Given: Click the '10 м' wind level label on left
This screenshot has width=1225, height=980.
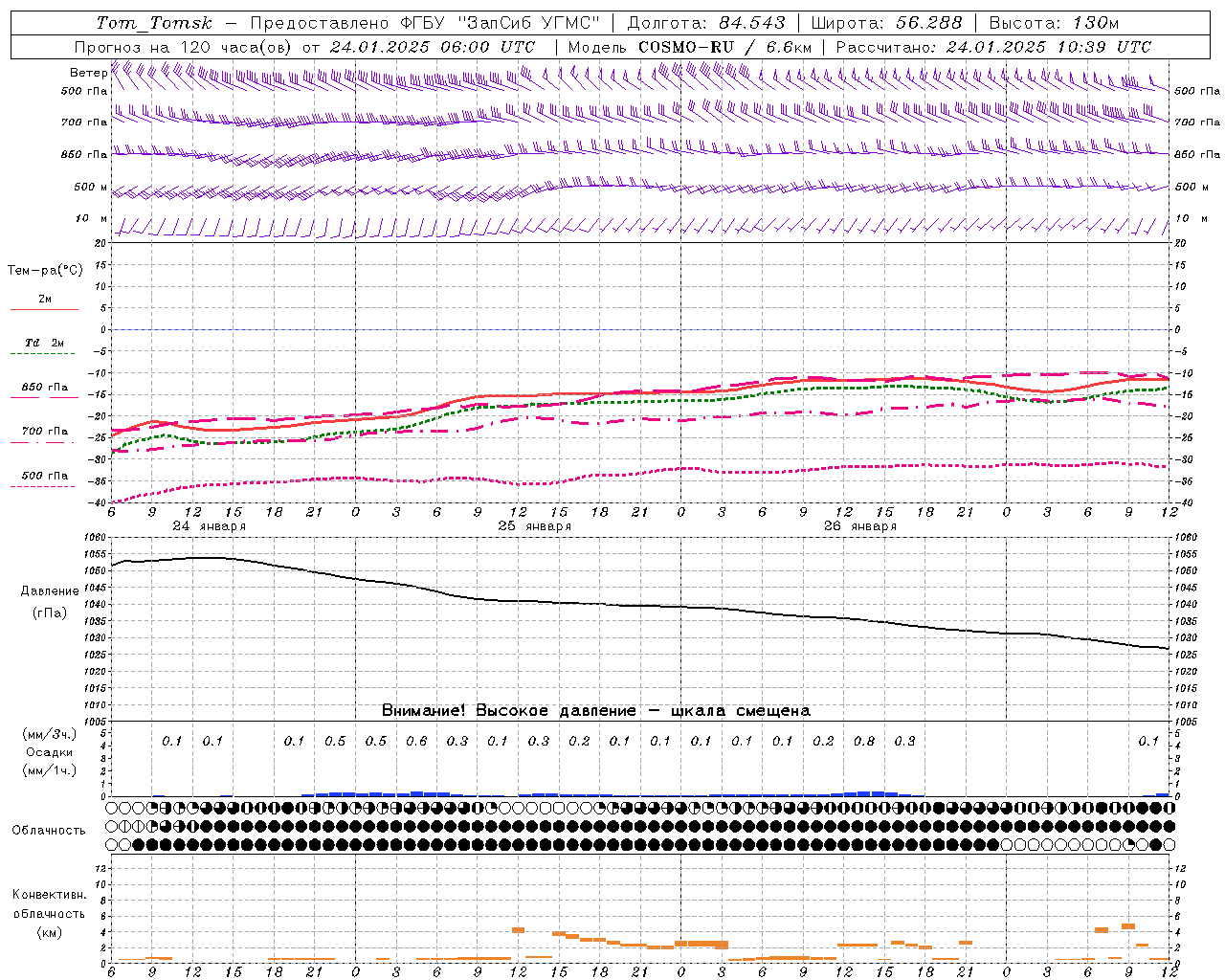Looking at the screenshot, I should pyautogui.click(x=92, y=219).
